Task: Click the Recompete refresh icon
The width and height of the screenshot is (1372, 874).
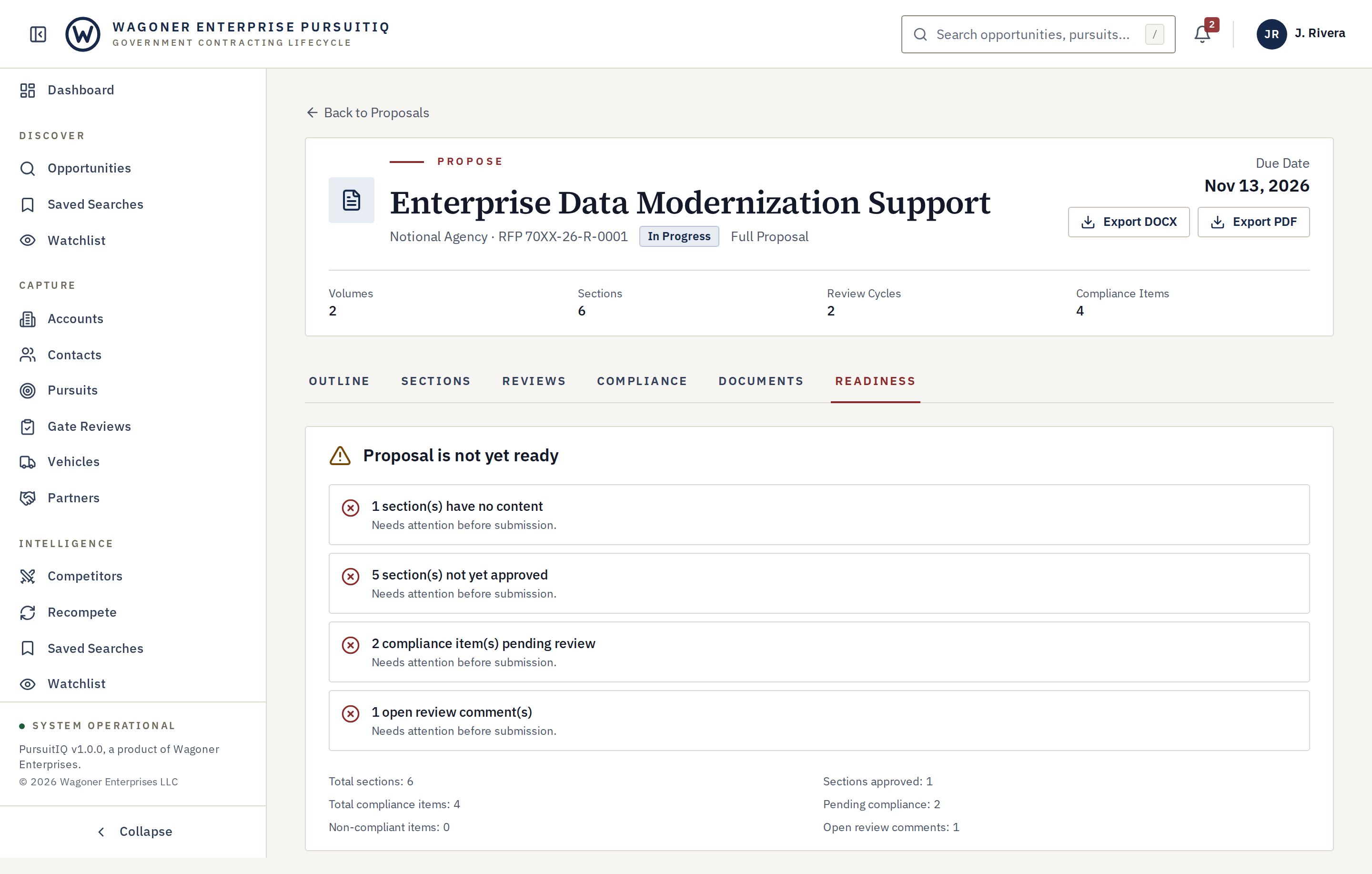Action: (x=27, y=612)
